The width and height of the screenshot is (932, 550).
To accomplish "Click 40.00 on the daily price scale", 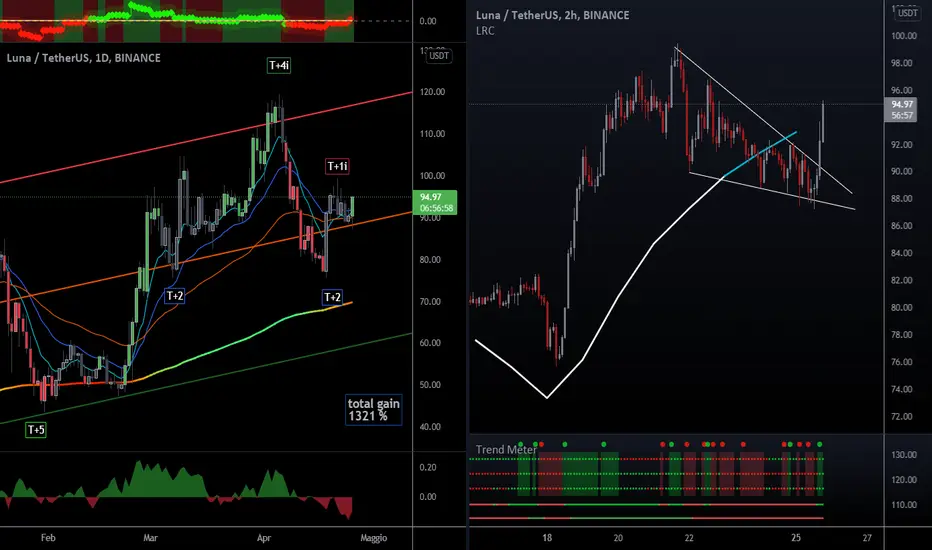I will (x=432, y=427).
